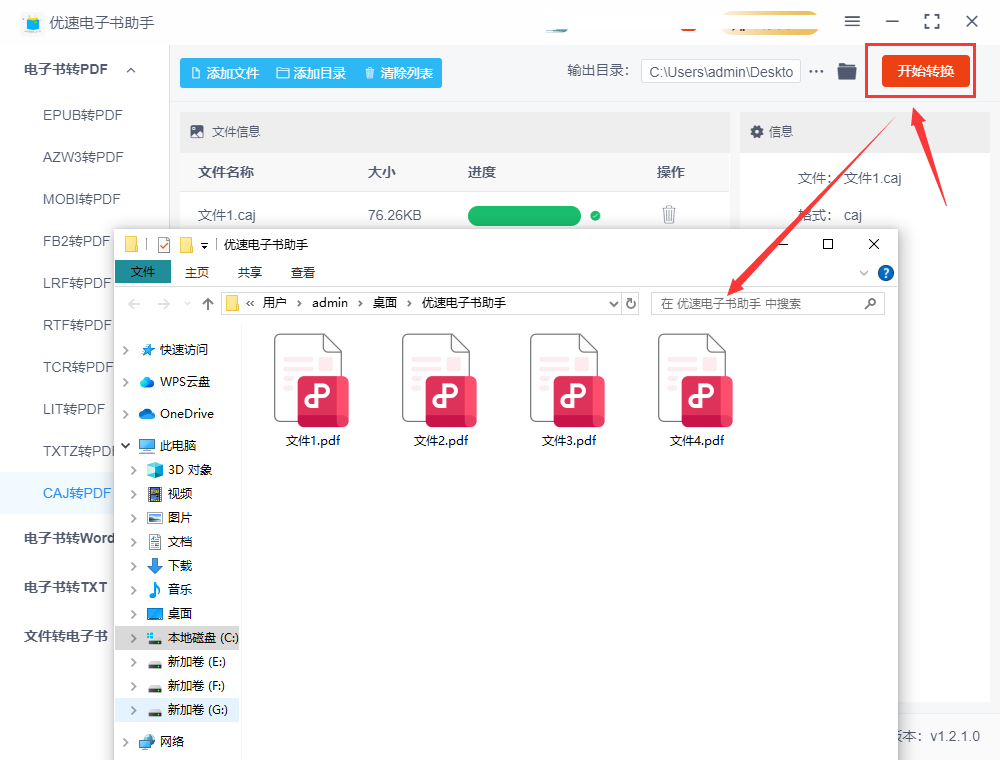Click the 添加目录 button
This screenshot has height=760, width=1000.
[311, 73]
